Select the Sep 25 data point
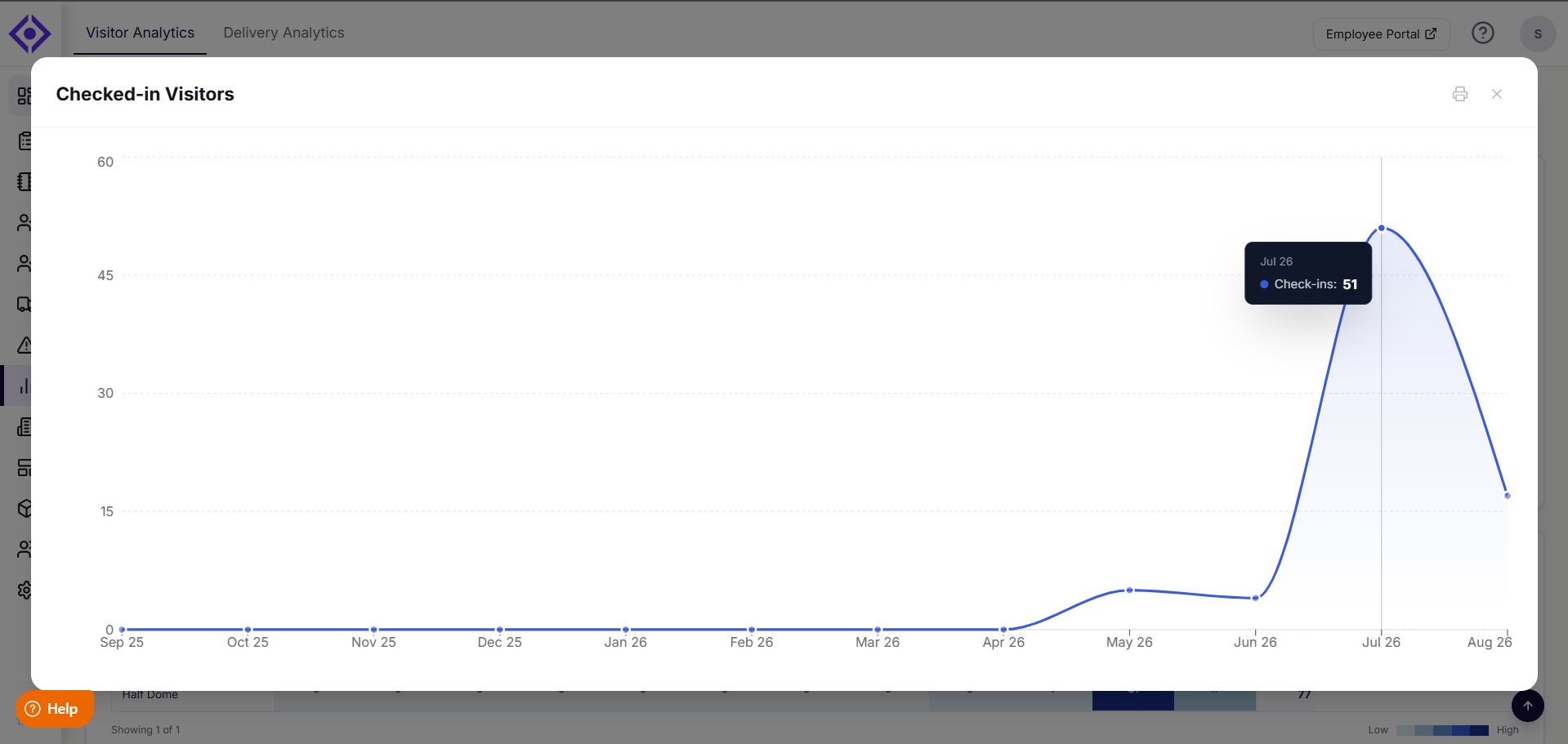1568x744 pixels. (x=122, y=630)
